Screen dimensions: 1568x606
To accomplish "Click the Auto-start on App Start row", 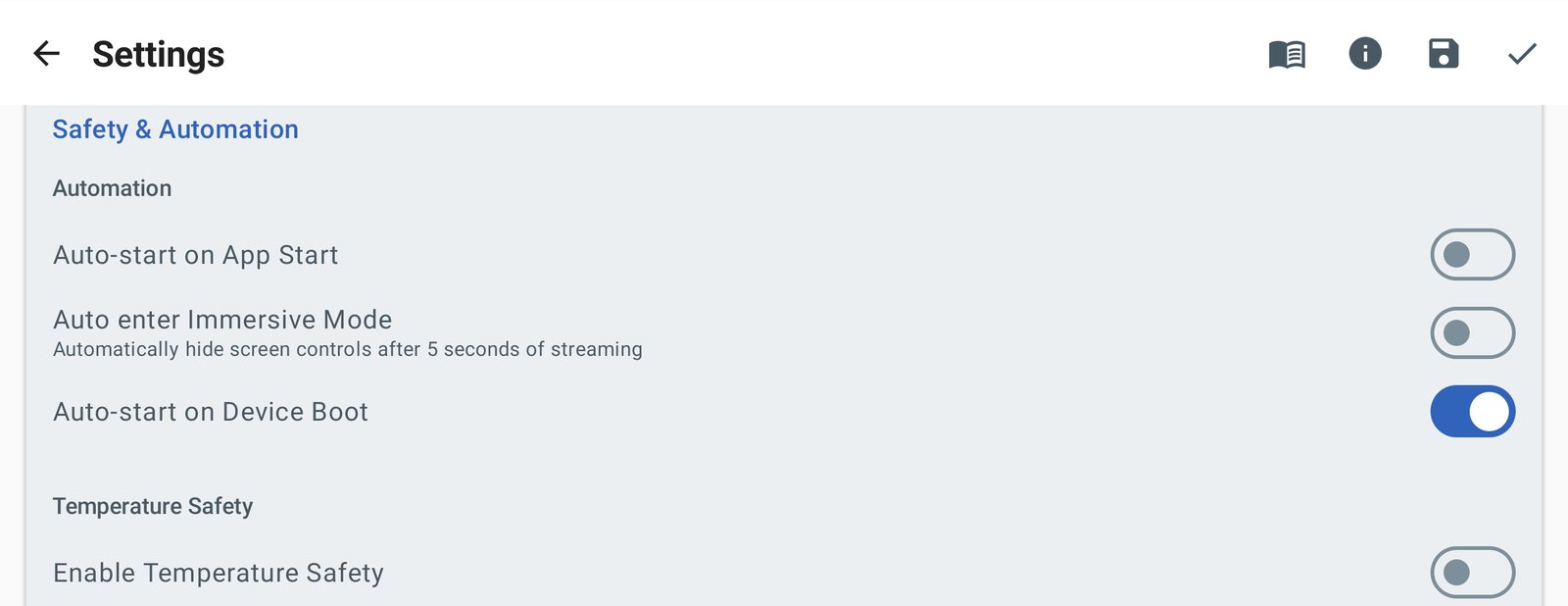I will [784, 255].
